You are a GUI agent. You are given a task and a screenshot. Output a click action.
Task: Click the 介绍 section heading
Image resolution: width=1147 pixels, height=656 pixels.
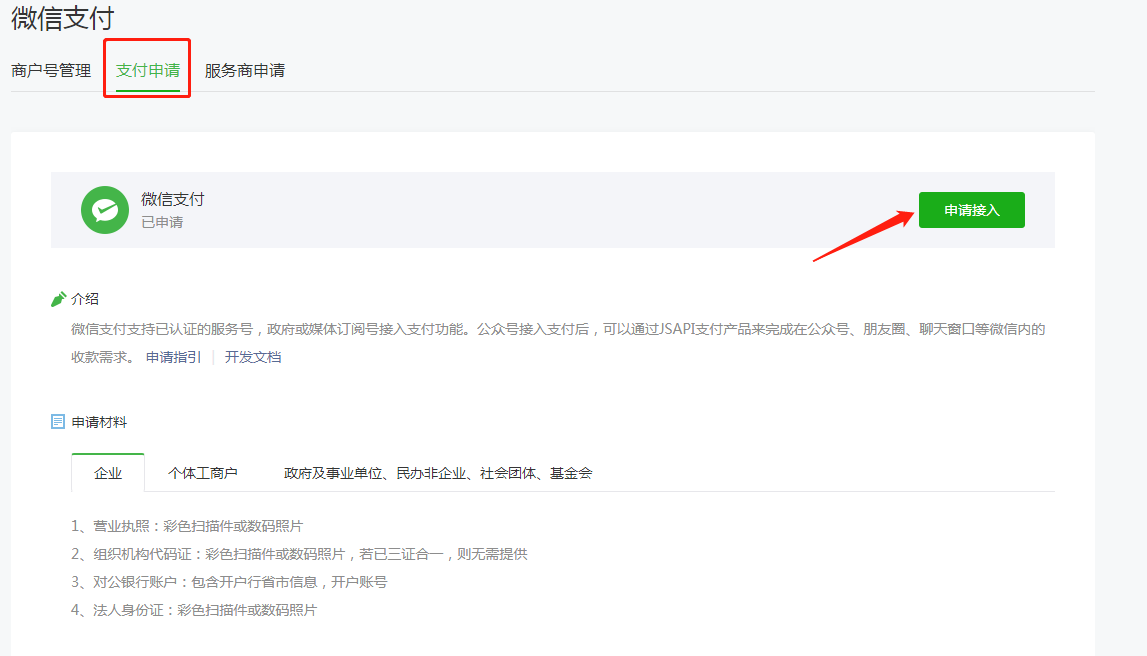point(85,299)
